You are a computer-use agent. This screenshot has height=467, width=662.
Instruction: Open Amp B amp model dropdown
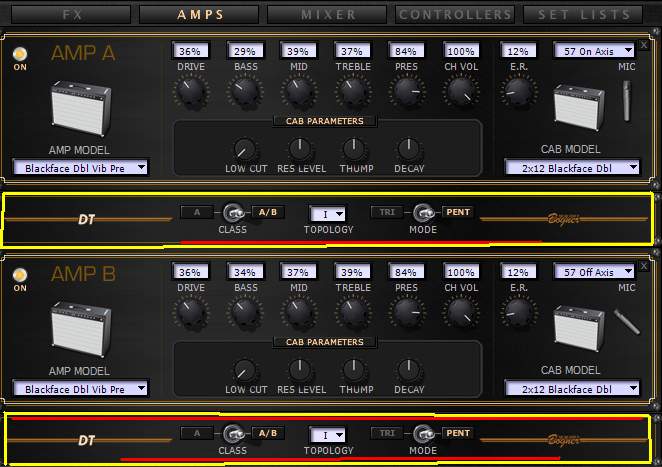click(81, 389)
